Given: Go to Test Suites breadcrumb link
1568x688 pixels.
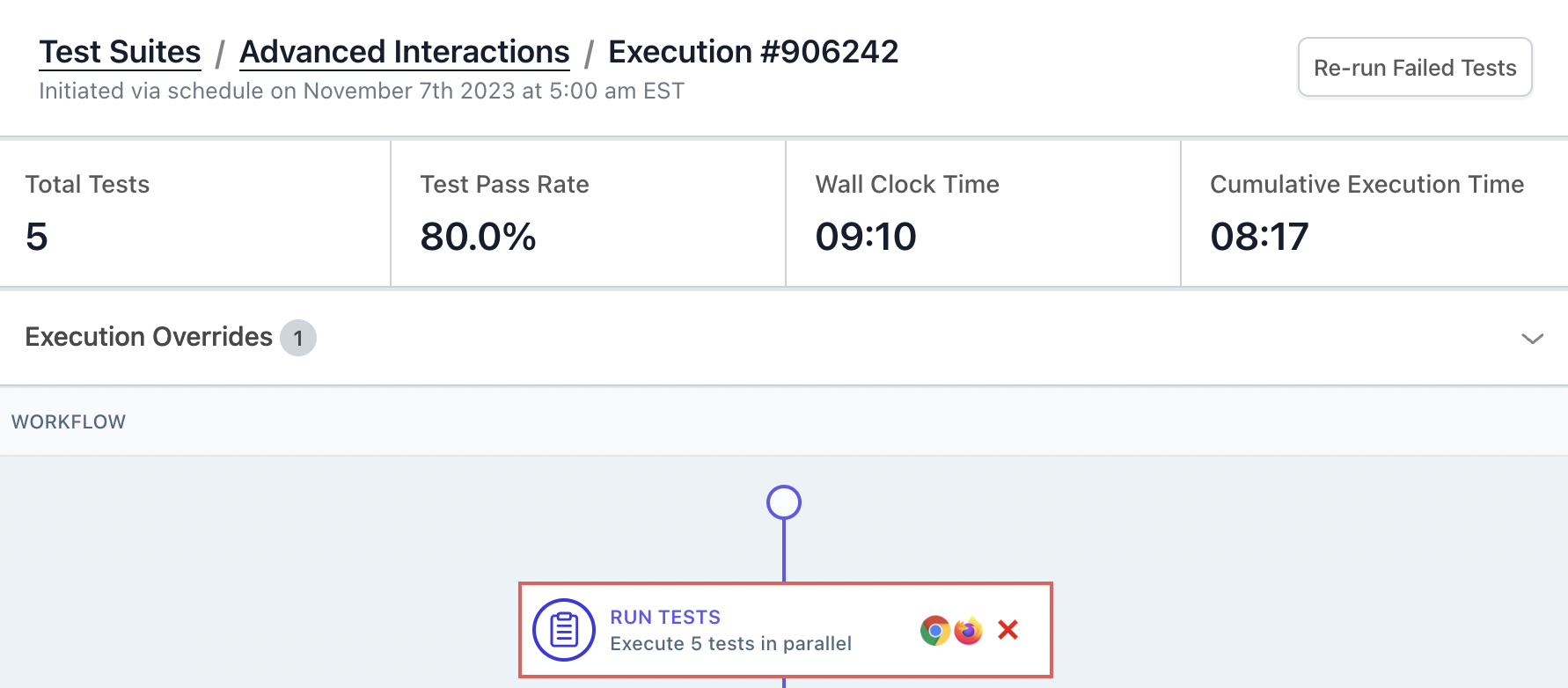Looking at the screenshot, I should [121, 52].
